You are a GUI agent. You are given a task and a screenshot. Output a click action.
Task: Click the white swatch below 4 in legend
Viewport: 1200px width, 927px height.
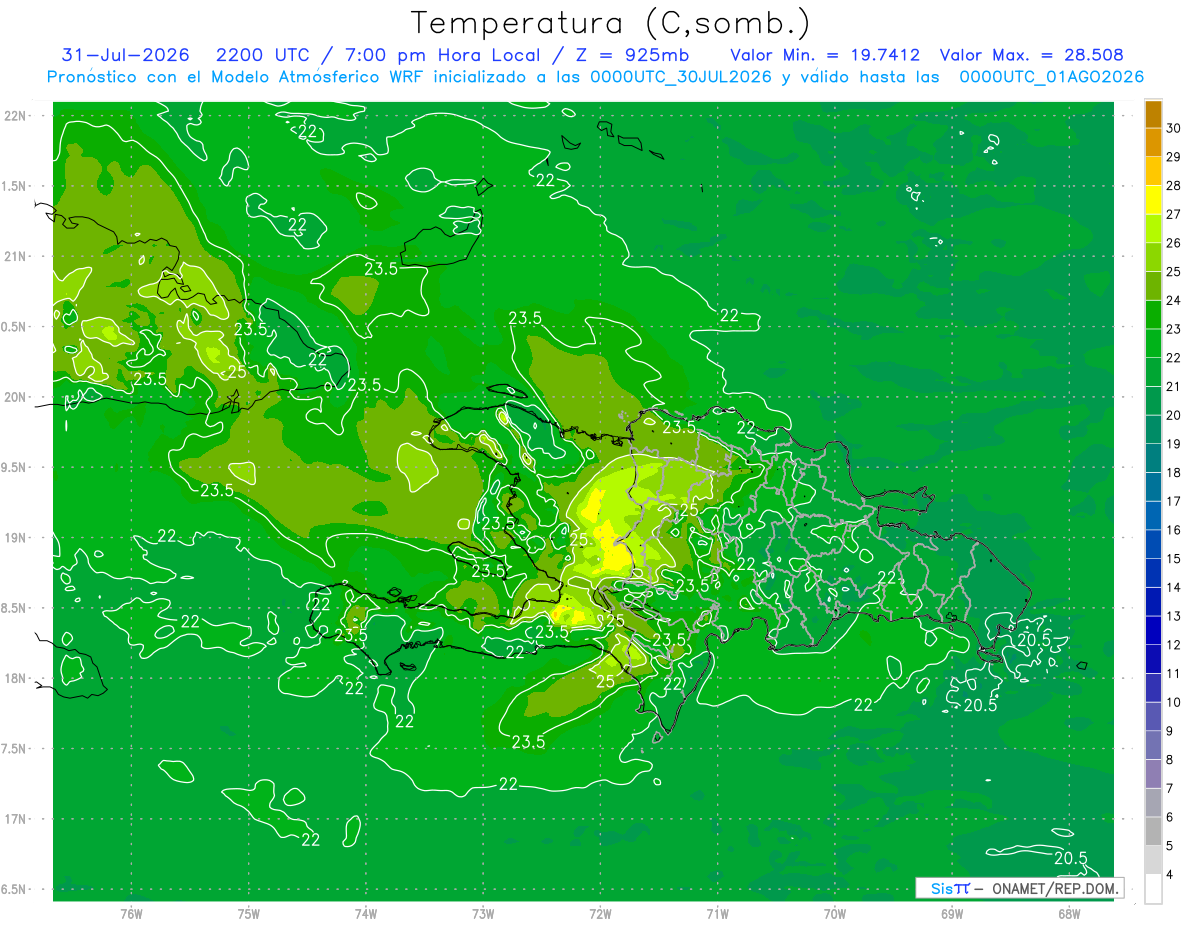pos(1153,889)
